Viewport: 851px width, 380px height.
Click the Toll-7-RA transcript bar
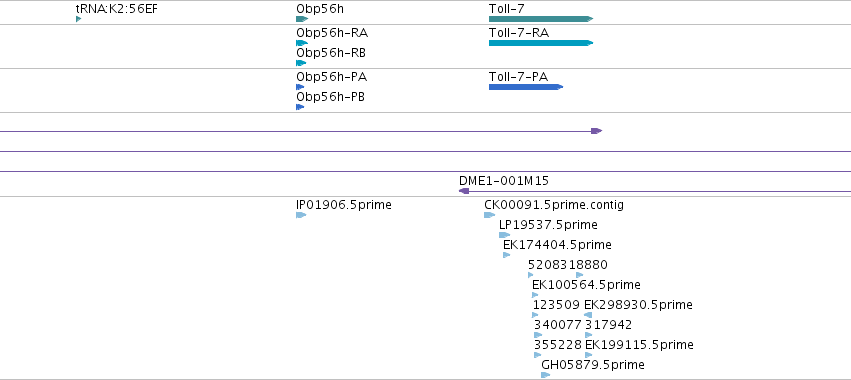click(541, 43)
